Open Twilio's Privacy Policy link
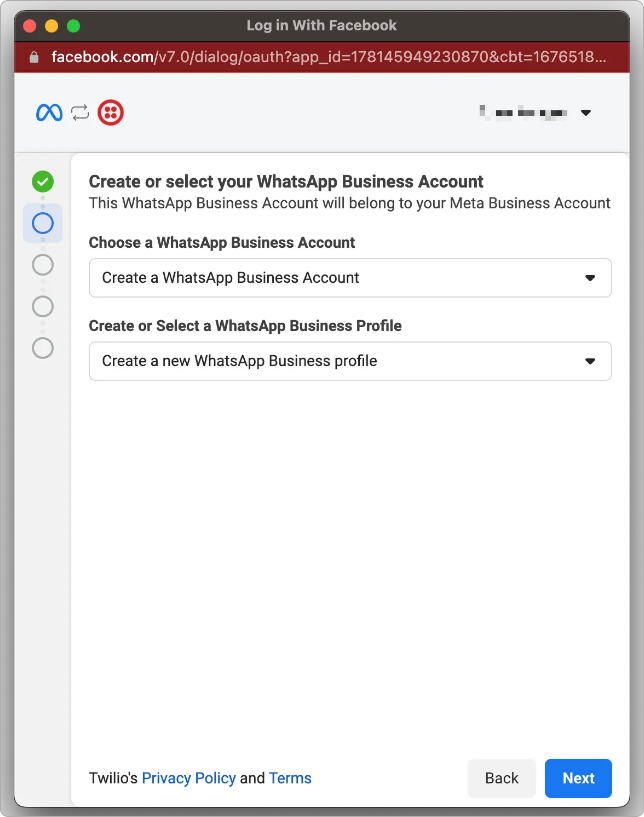This screenshot has height=817, width=644. 189,778
